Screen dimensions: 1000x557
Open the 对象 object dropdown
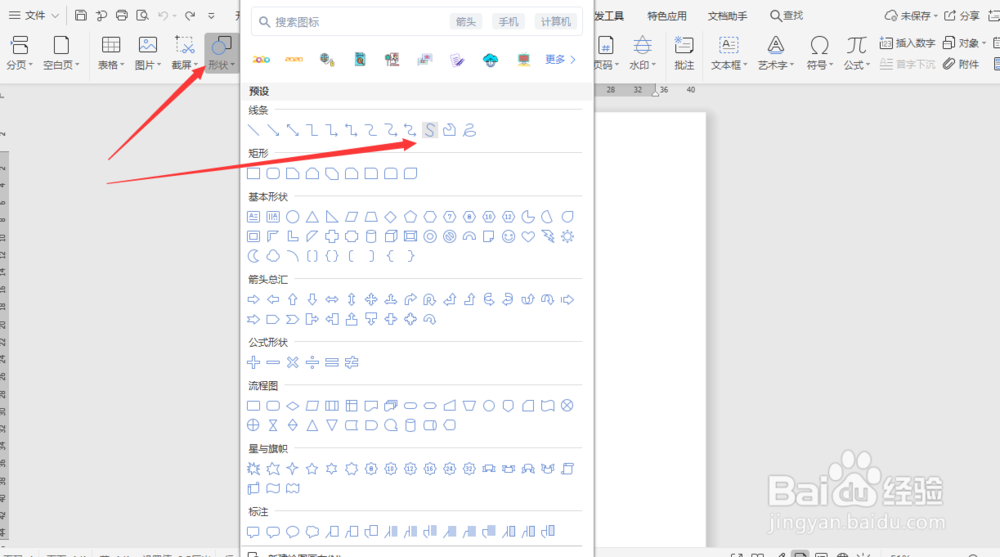click(964, 43)
